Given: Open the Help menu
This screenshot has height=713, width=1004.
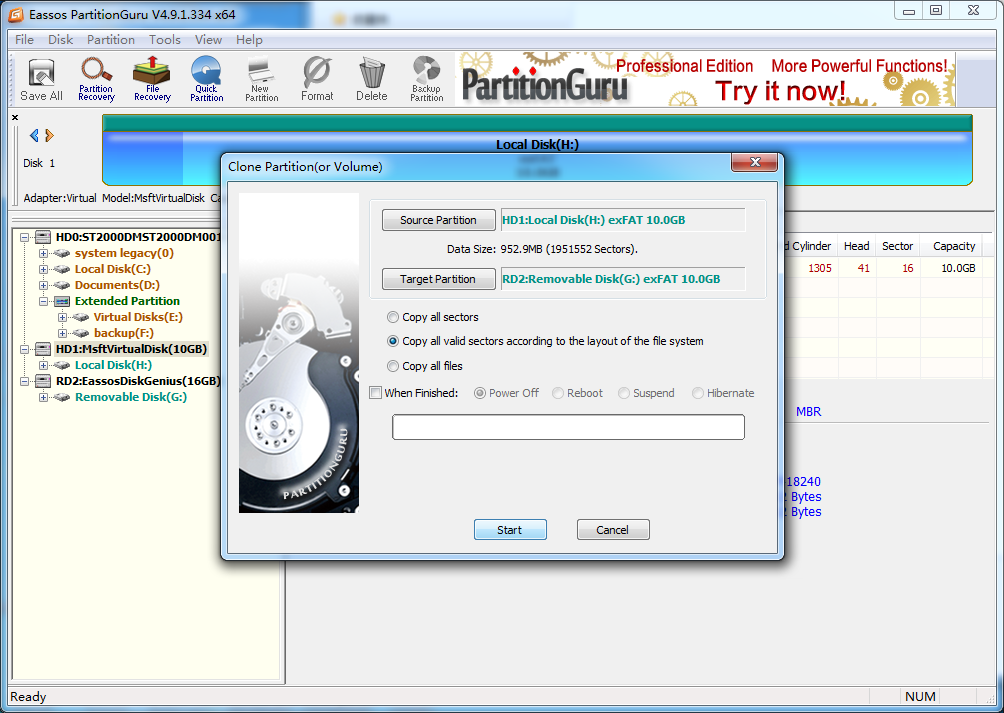Looking at the screenshot, I should (x=249, y=40).
